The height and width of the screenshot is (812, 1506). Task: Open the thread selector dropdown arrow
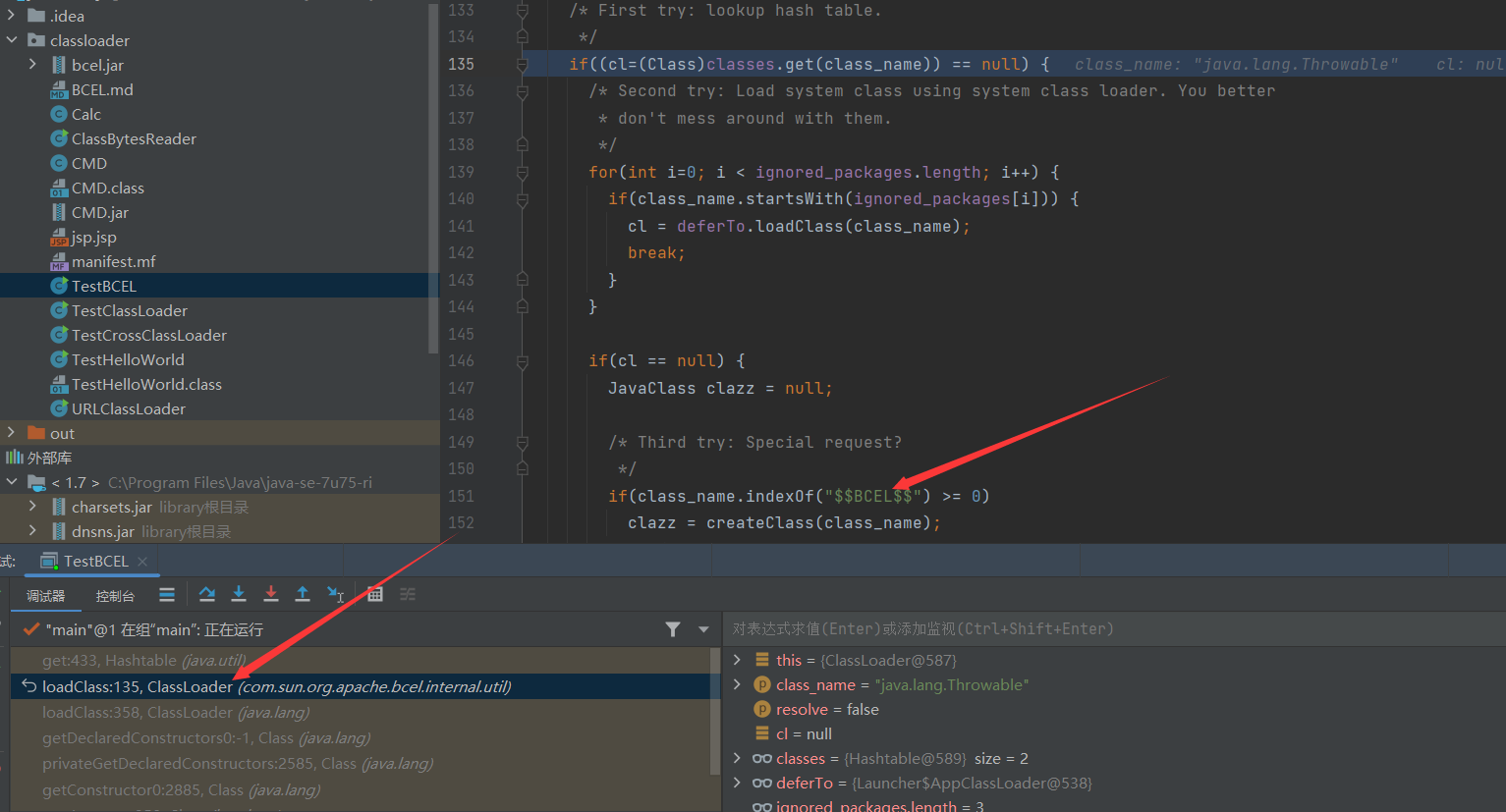pos(703,629)
